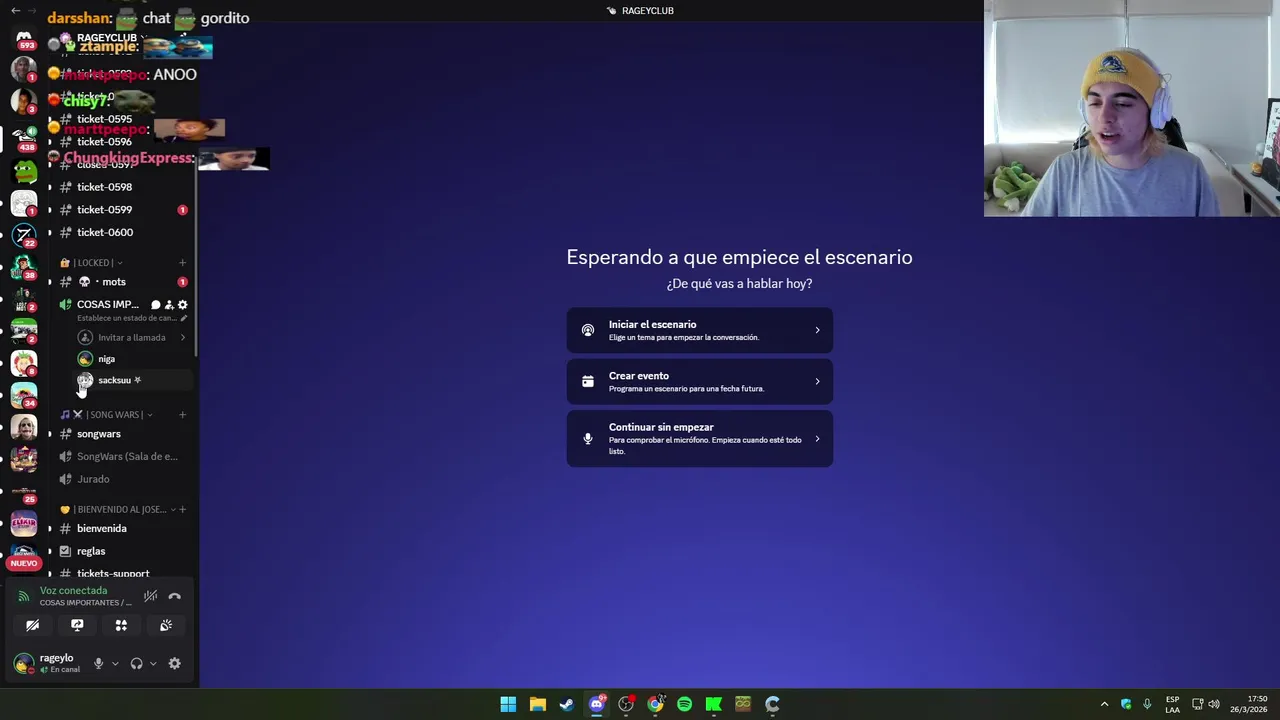Expand threads arrow beside ticket-0600
This screenshot has height=720, width=1280.
tap(50, 232)
